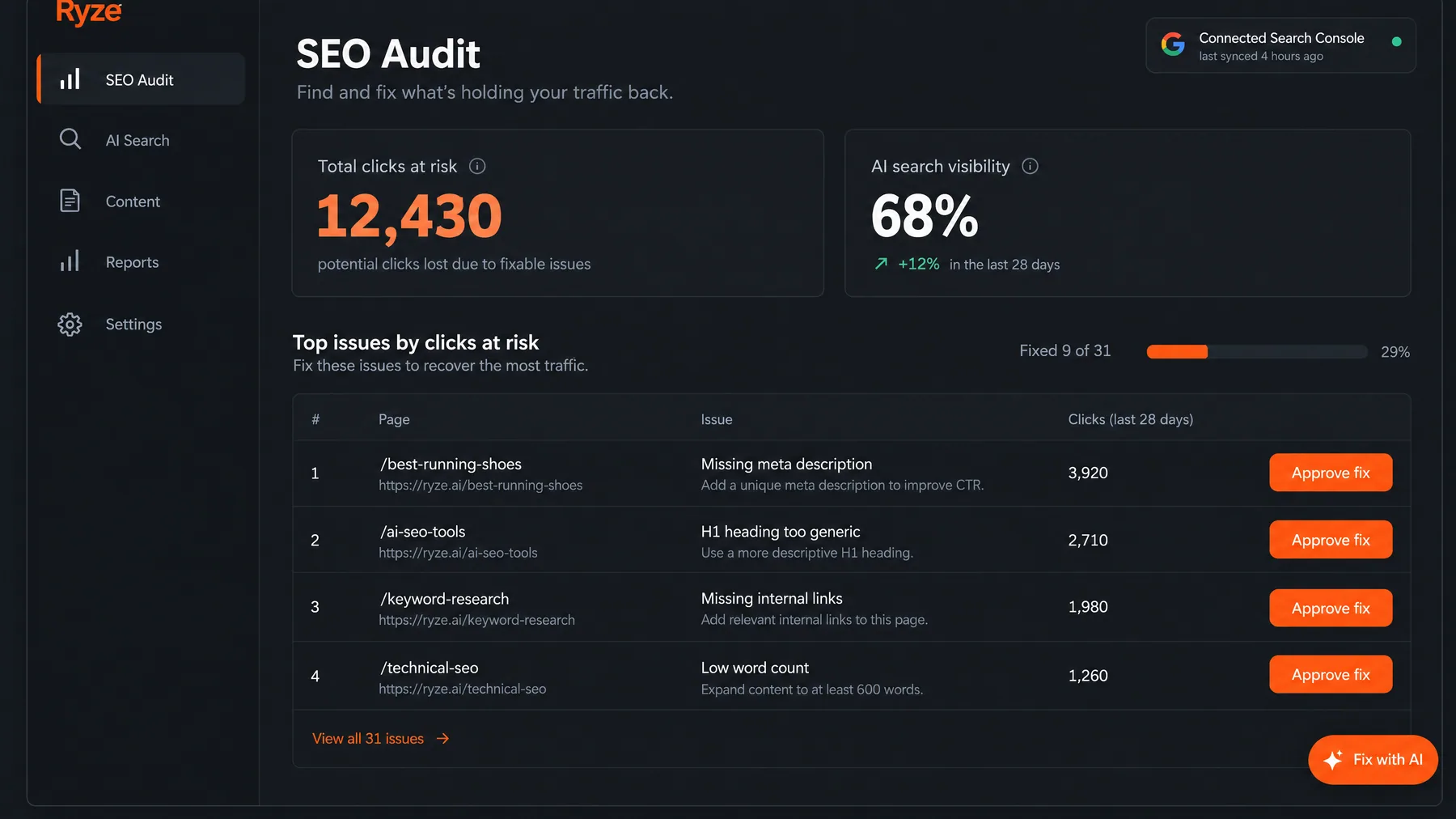Viewport: 1456px width, 819px height.
Task: Click the 1,260 clicks value
Action: 1088,676
